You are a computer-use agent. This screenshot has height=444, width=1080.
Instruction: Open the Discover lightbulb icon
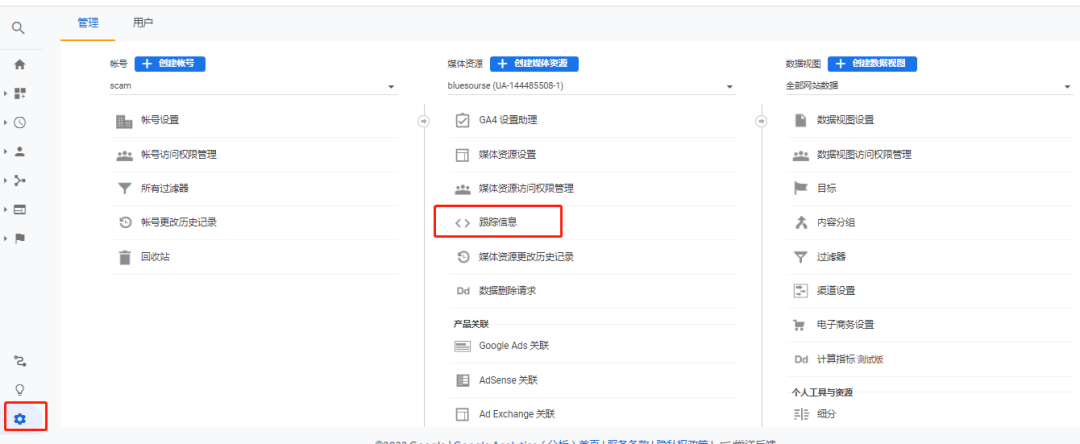19,389
